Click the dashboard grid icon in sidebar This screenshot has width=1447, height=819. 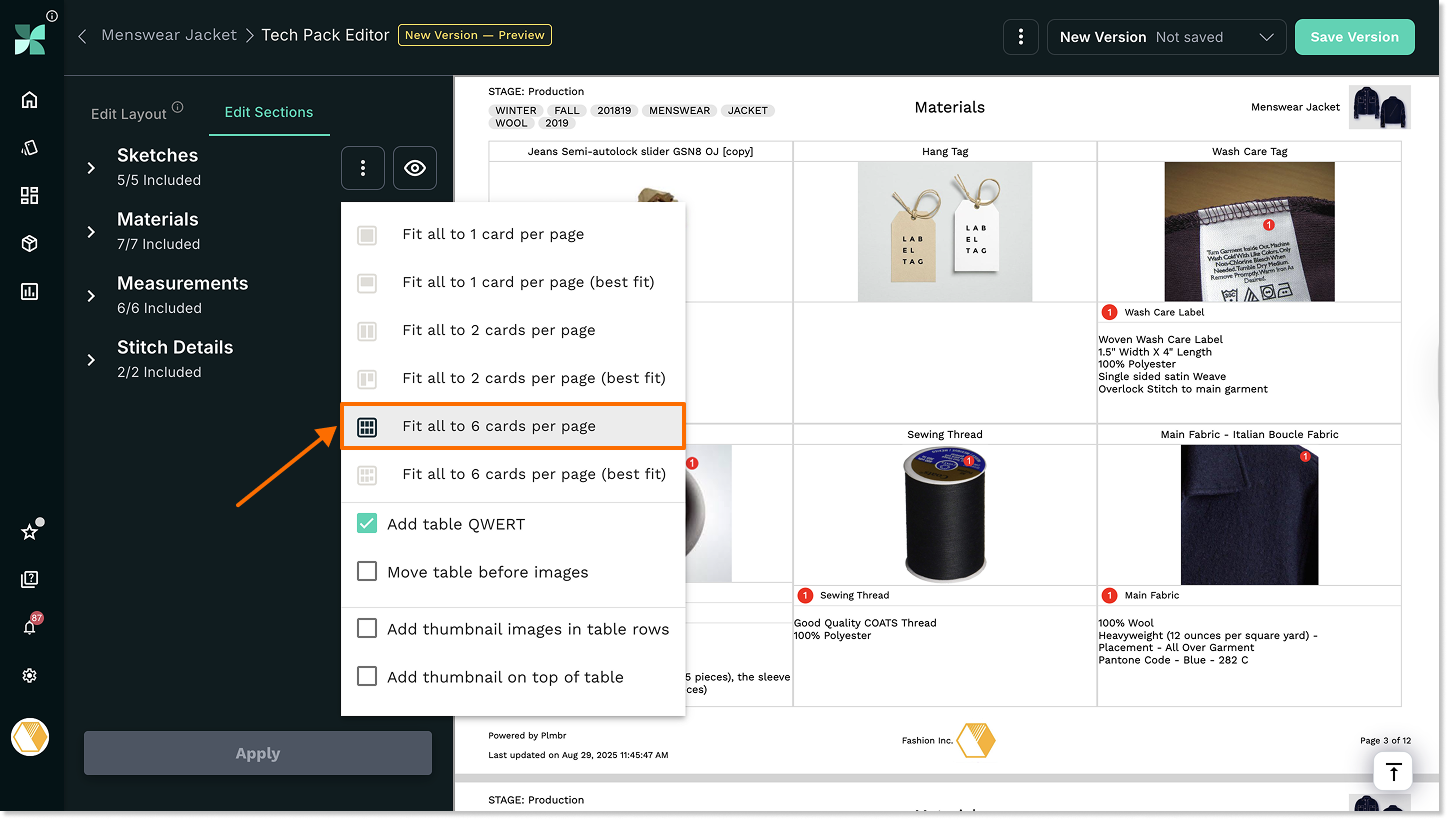coord(29,196)
